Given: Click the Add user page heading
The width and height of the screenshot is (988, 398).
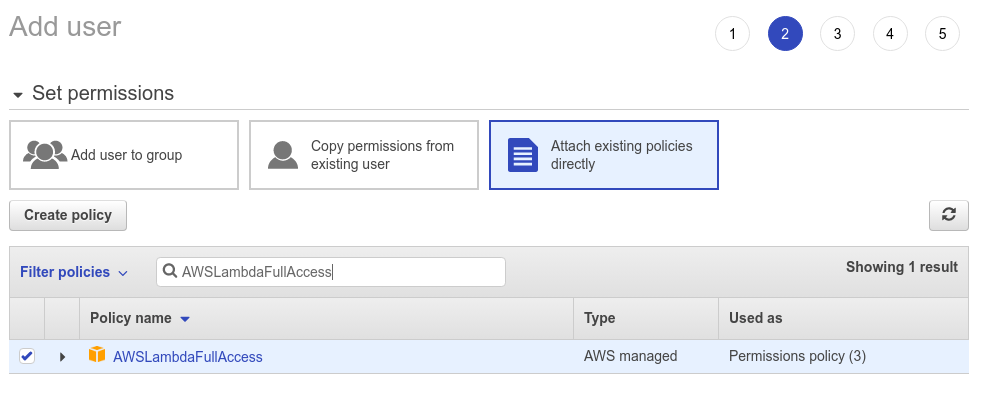Looking at the screenshot, I should (65, 27).
